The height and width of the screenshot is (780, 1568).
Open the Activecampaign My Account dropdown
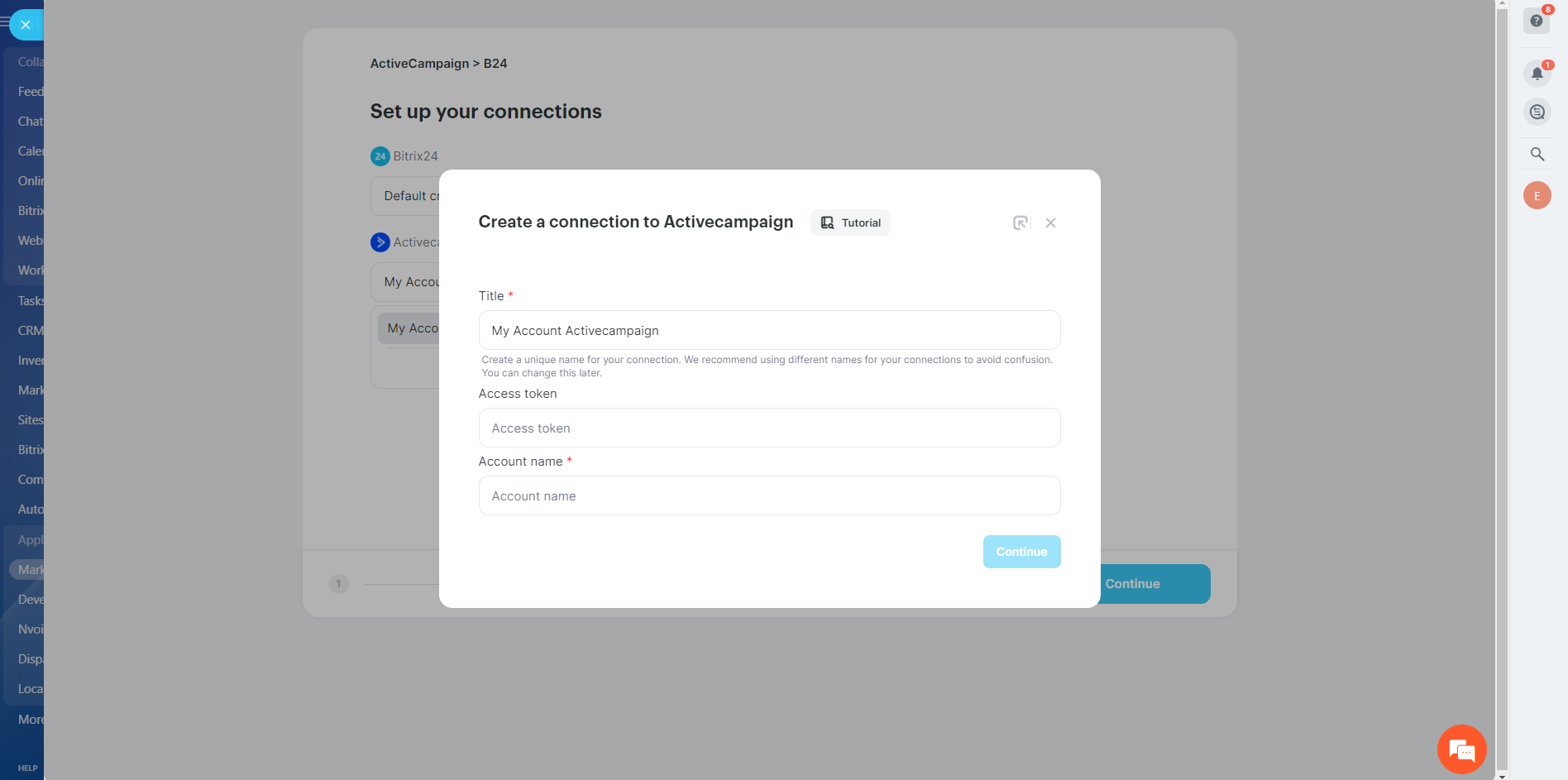405,282
